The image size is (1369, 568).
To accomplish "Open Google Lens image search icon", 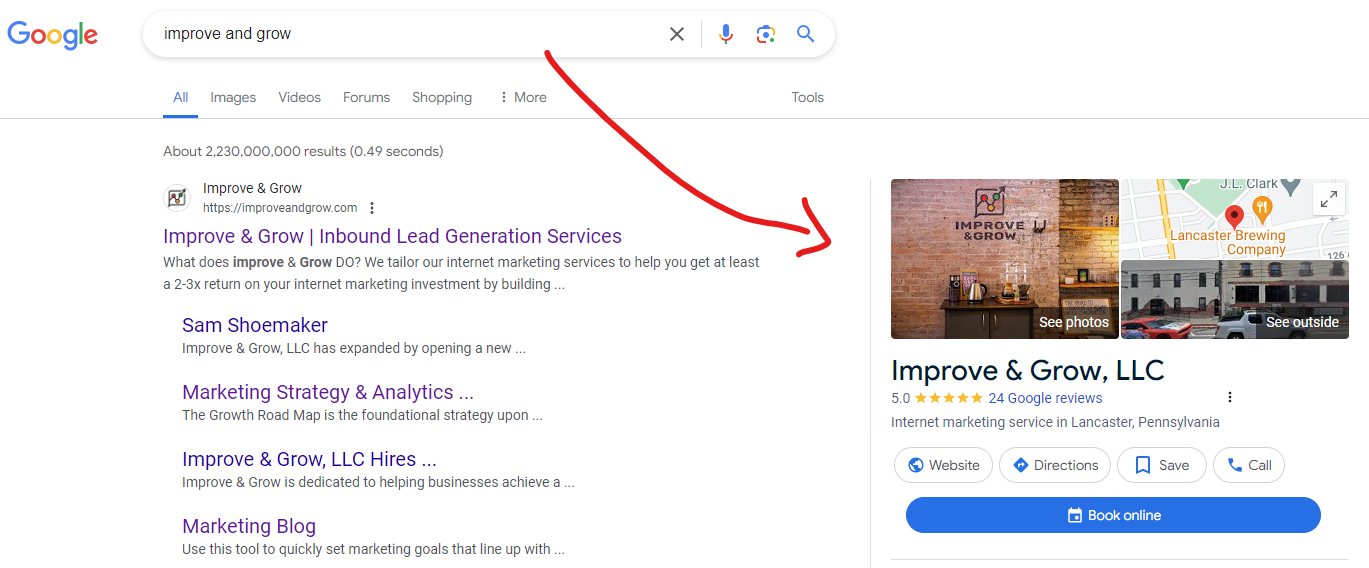I will 766,34.
